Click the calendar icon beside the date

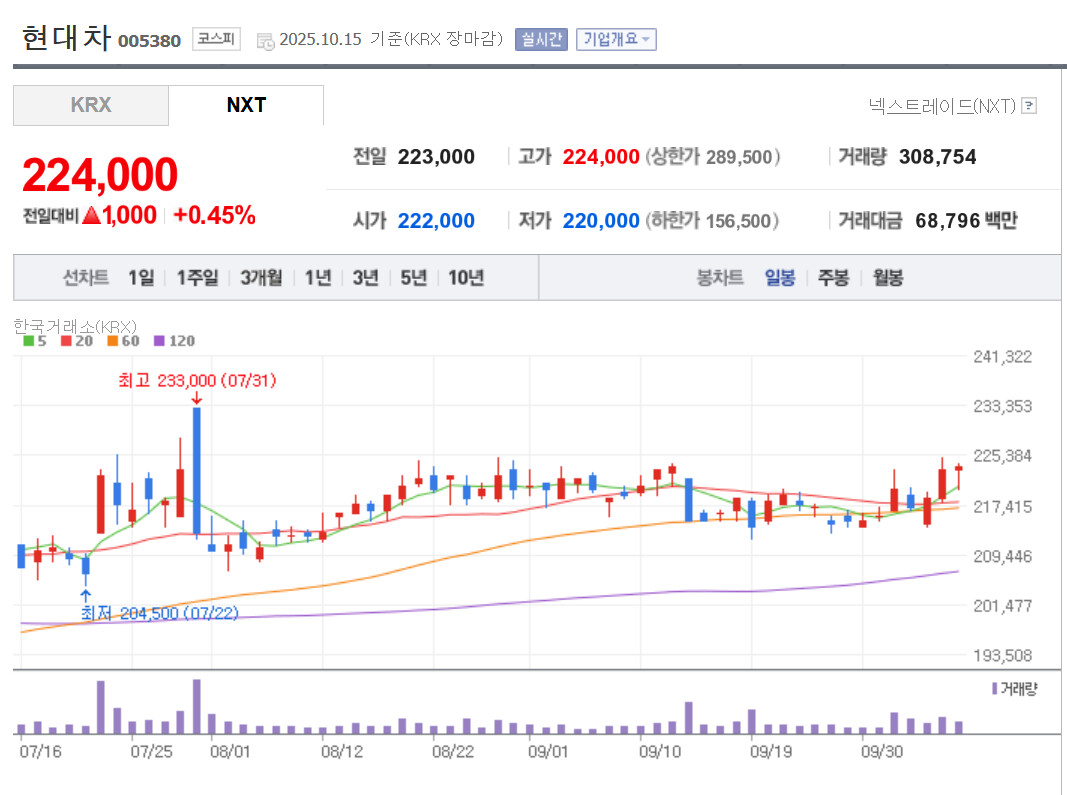[x=265, y=41]
